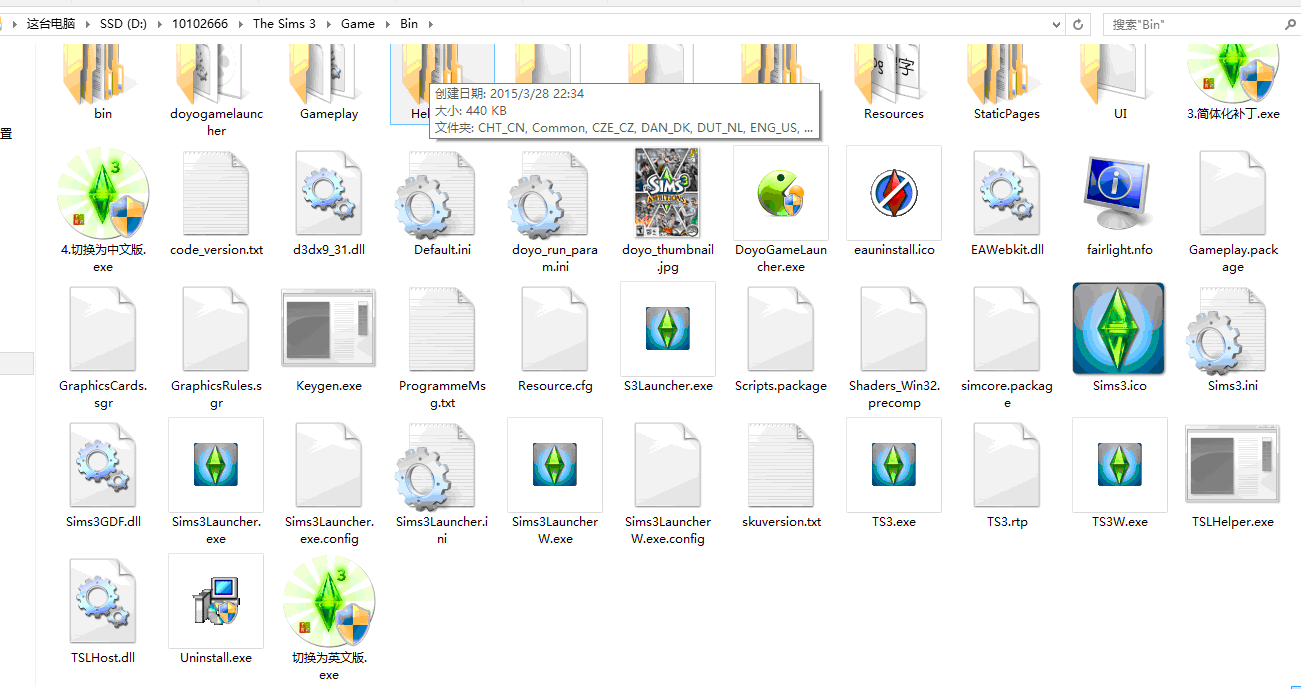
Task: Select TS3.exe game executable
Action: (x=894, y=475)
